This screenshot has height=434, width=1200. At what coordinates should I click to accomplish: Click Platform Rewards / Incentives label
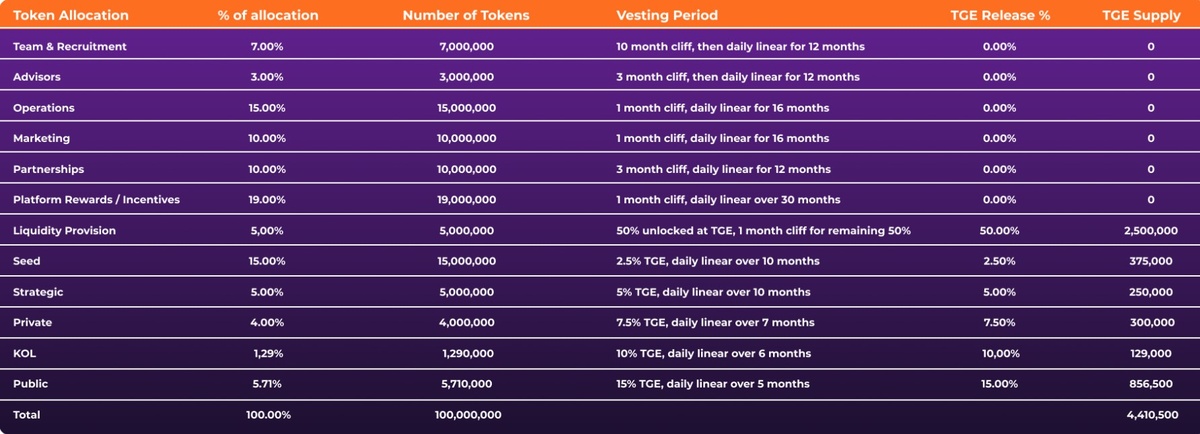96,200
